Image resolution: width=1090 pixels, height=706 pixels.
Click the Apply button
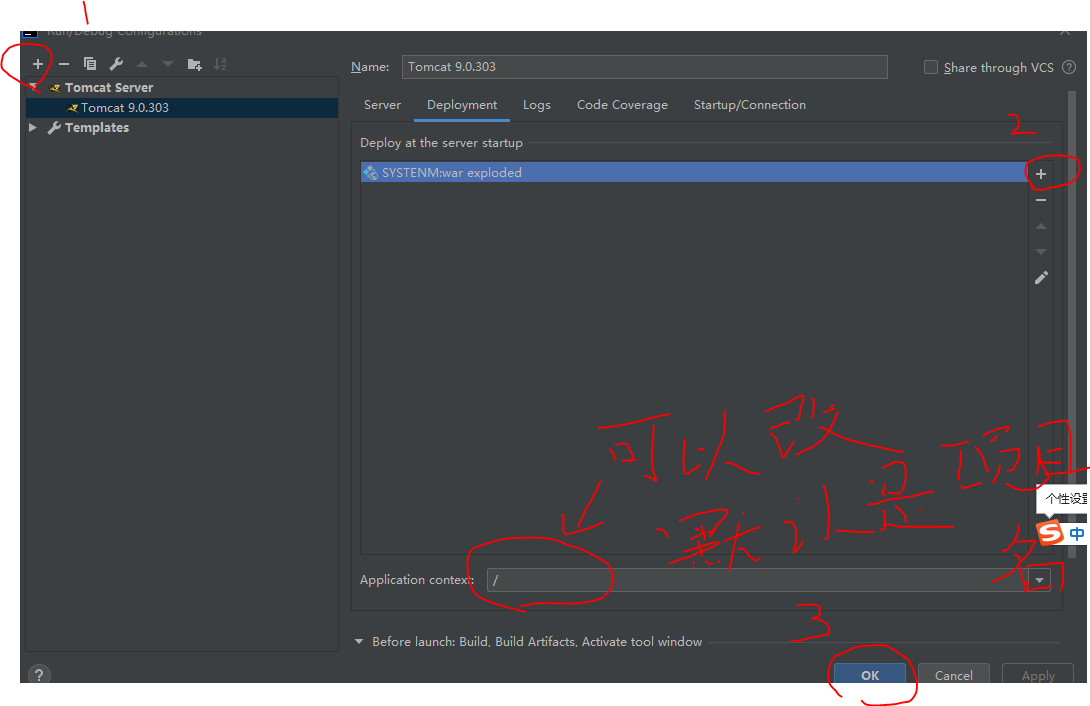[x=1038, y=674]
